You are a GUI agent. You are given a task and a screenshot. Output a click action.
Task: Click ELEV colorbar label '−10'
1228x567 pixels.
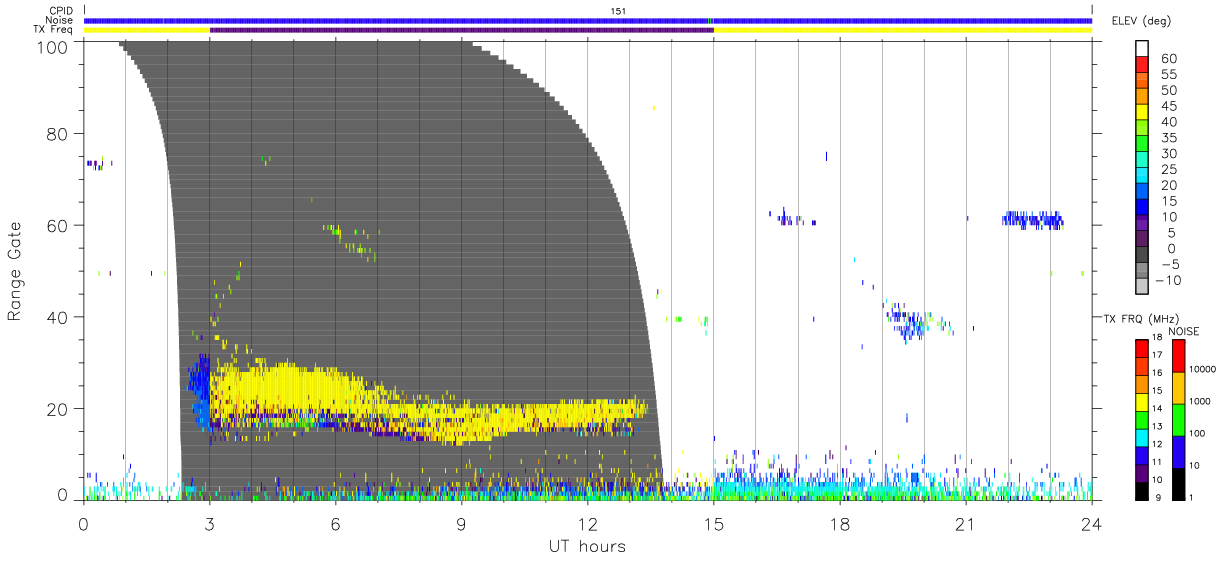tap(1166, 280)
